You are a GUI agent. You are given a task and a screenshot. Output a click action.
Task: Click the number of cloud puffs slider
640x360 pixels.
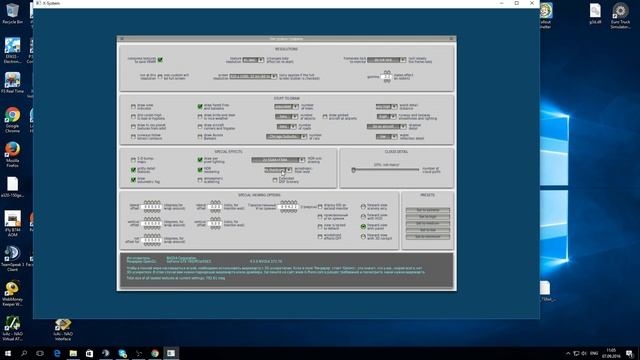[386, 170]
